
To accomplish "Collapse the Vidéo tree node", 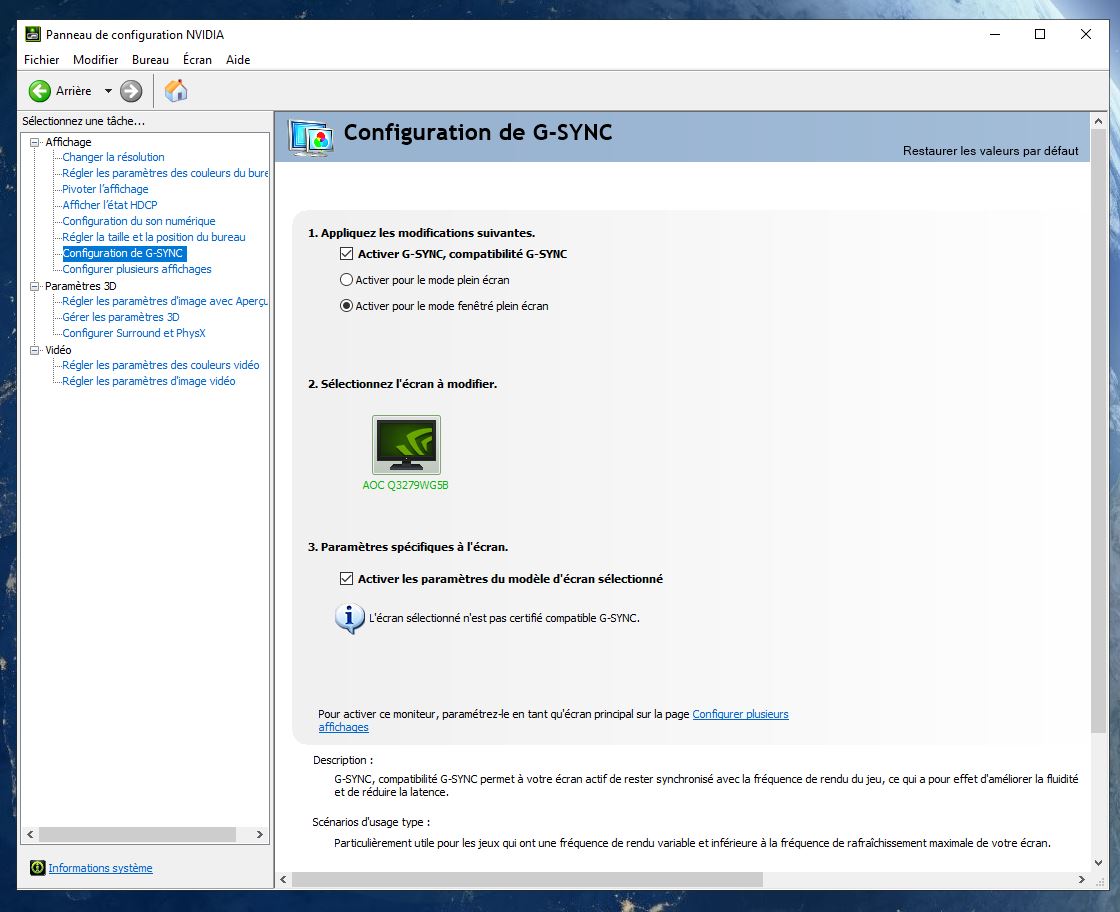I will (34, 350).
